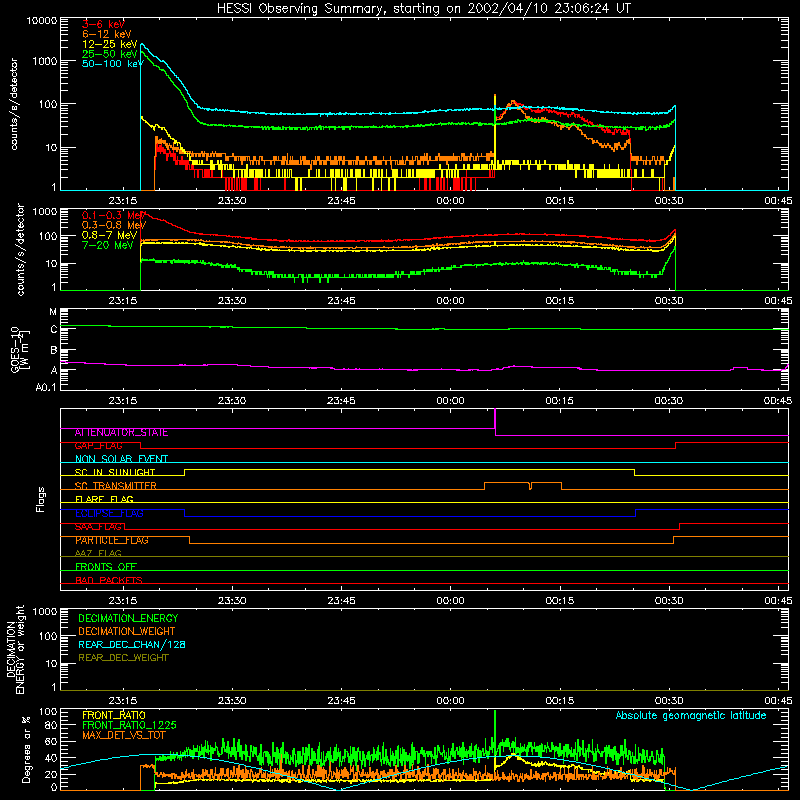Select the 50-100 keV legend label
Viewport: 800px width, 800px height.
click(x=113, y=63)
